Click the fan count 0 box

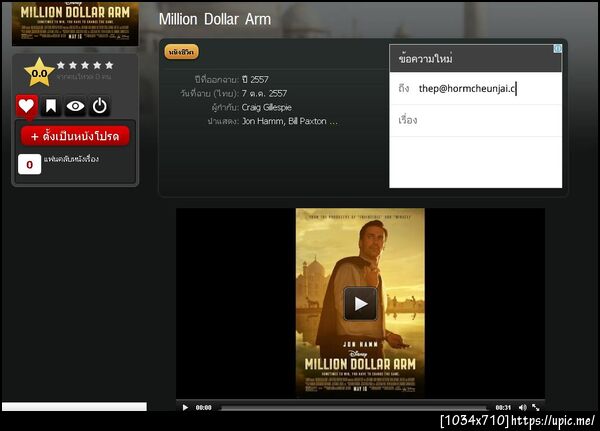29,164
